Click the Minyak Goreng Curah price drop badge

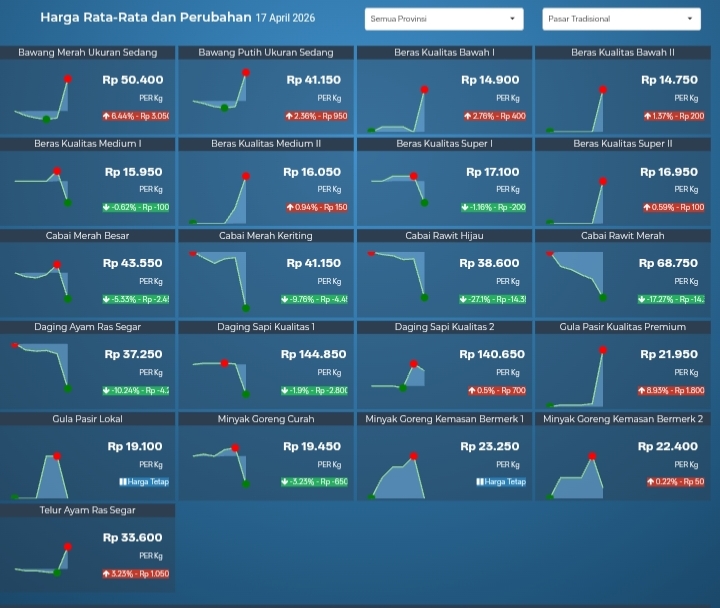pos(314,482)
